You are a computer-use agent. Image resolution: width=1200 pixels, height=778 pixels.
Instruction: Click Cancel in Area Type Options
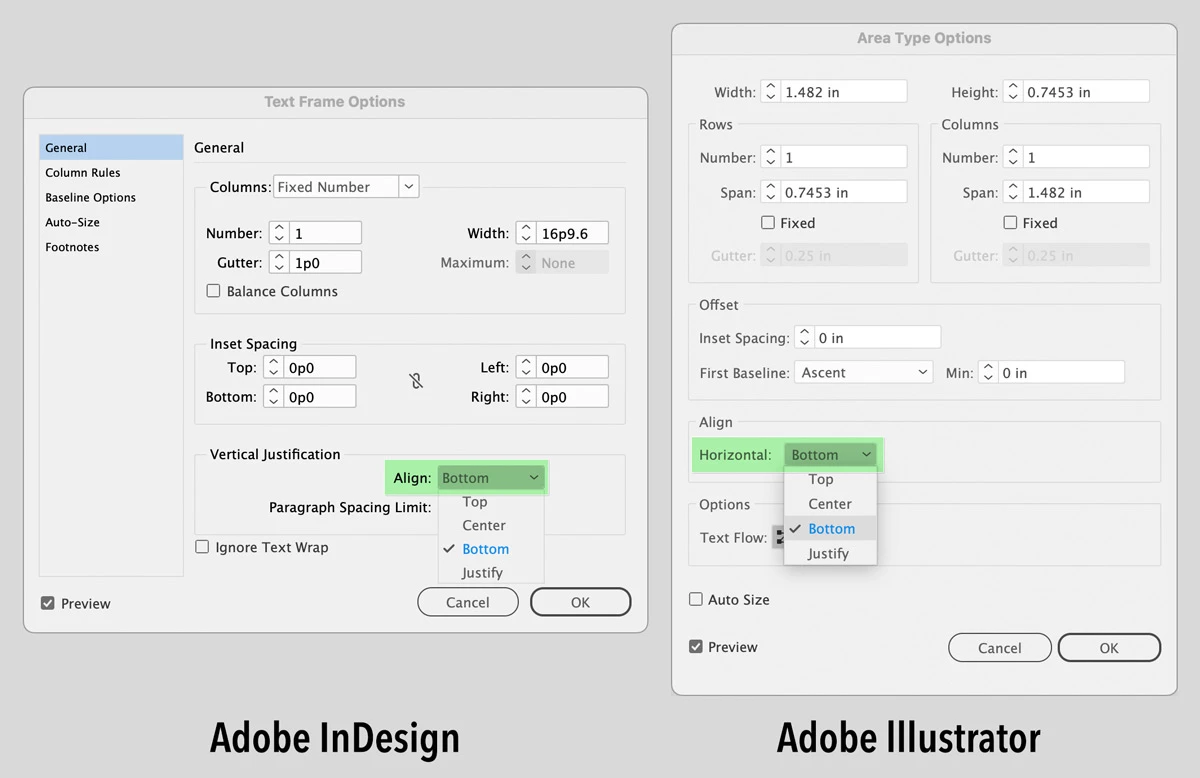point(1000,648)
